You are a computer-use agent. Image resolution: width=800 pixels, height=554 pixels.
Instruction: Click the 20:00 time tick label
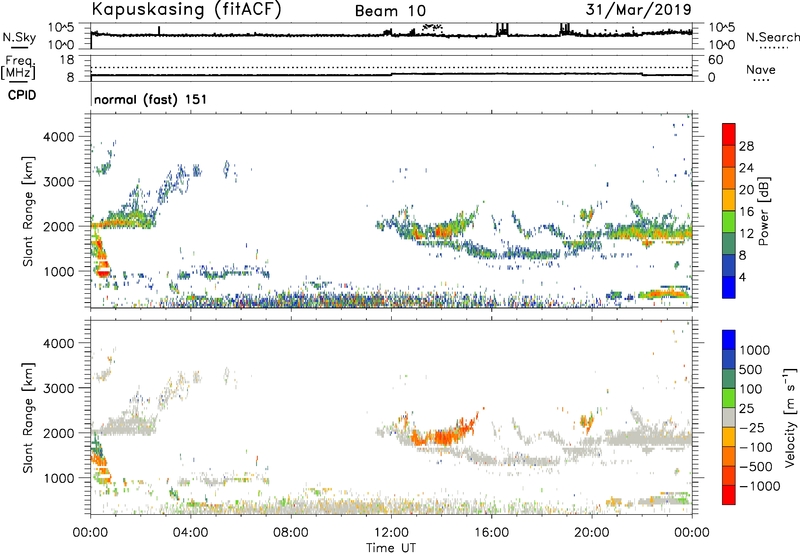point(591,533)
